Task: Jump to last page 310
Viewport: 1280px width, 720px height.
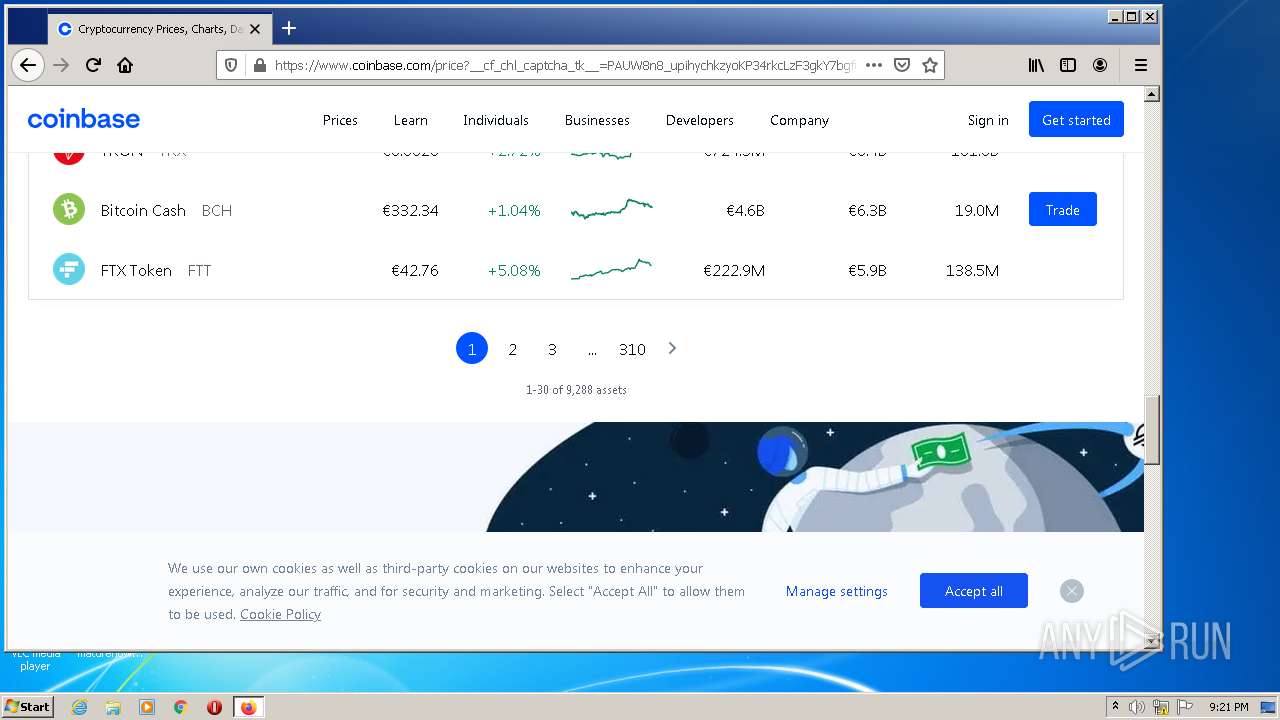Action: [x=632, y=349]
